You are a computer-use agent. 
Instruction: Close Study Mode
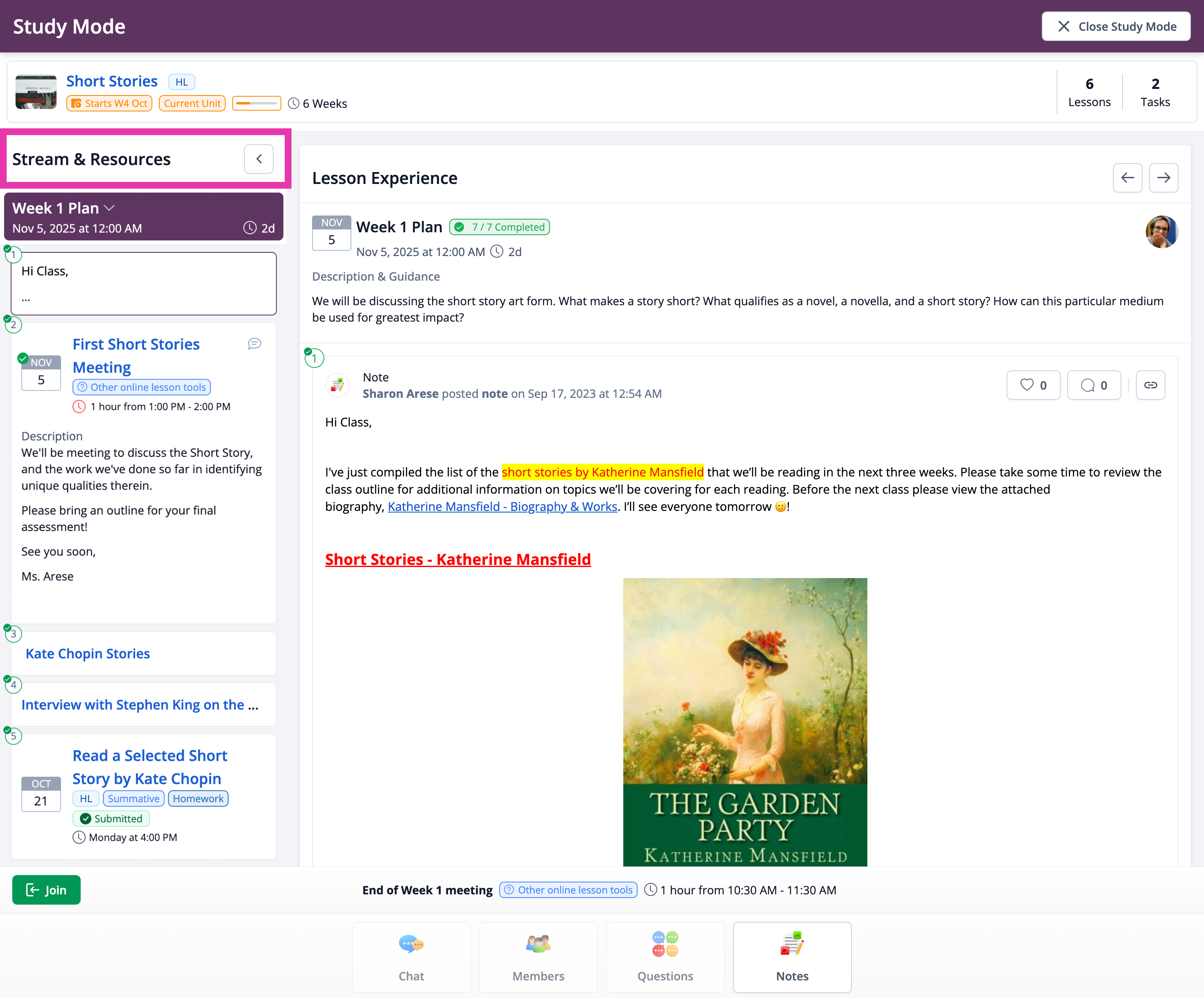click(1116, 26)
